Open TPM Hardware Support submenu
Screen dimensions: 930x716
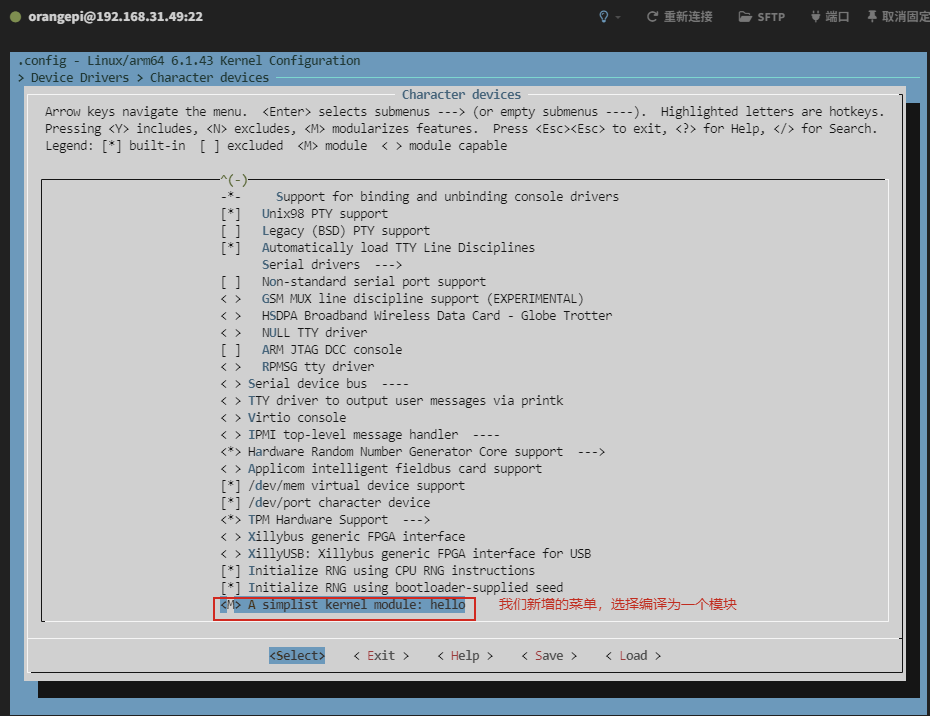[x=325, y=520]
